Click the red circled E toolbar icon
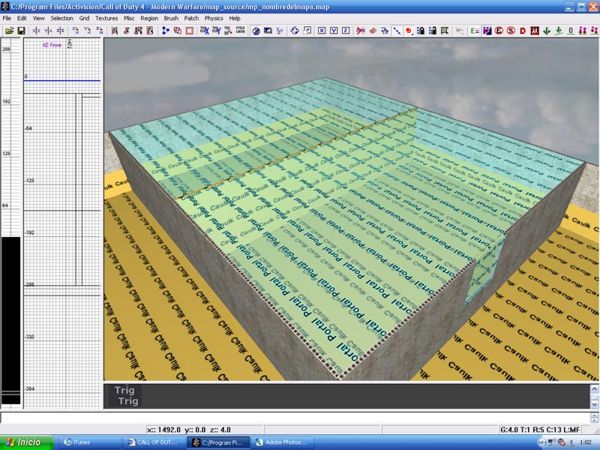The width and height of the screenshot is (600, 450). pos(499,31)
